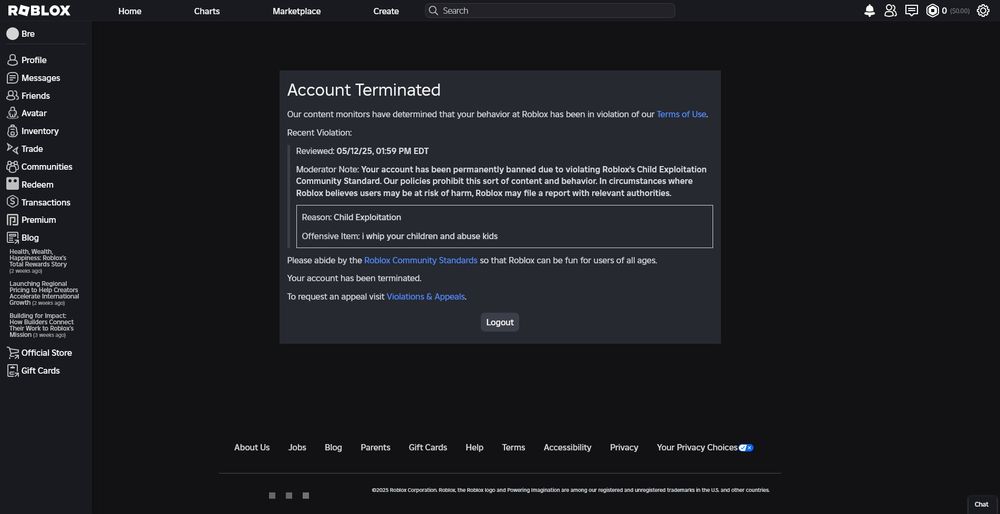Open the Terms of Use link
Screen dimensions: 1000x514
(681, 114)
